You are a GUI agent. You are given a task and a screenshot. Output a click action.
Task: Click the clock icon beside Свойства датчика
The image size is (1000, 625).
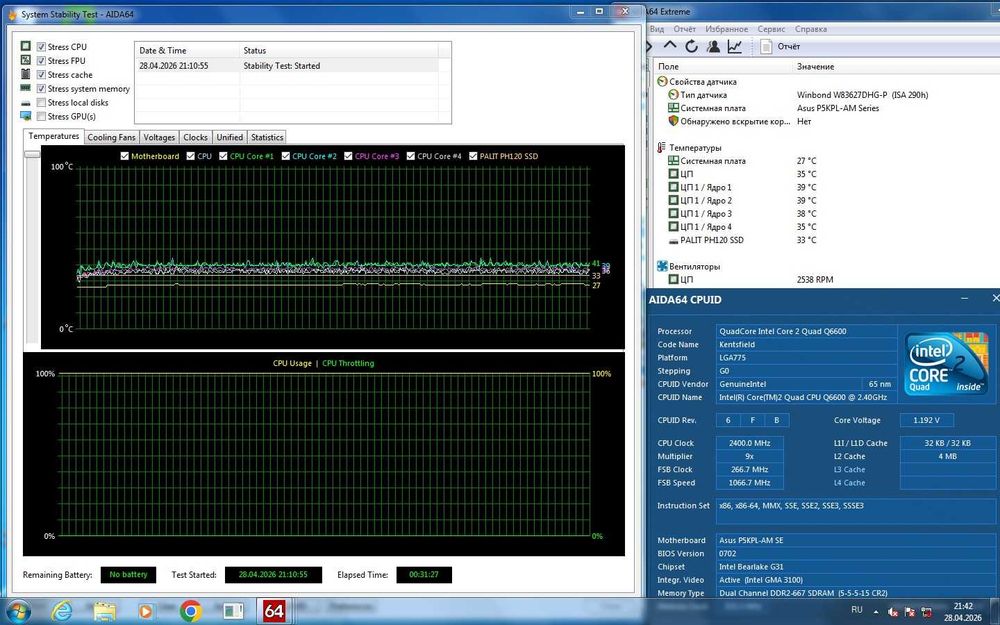click(x=662, y=81)
